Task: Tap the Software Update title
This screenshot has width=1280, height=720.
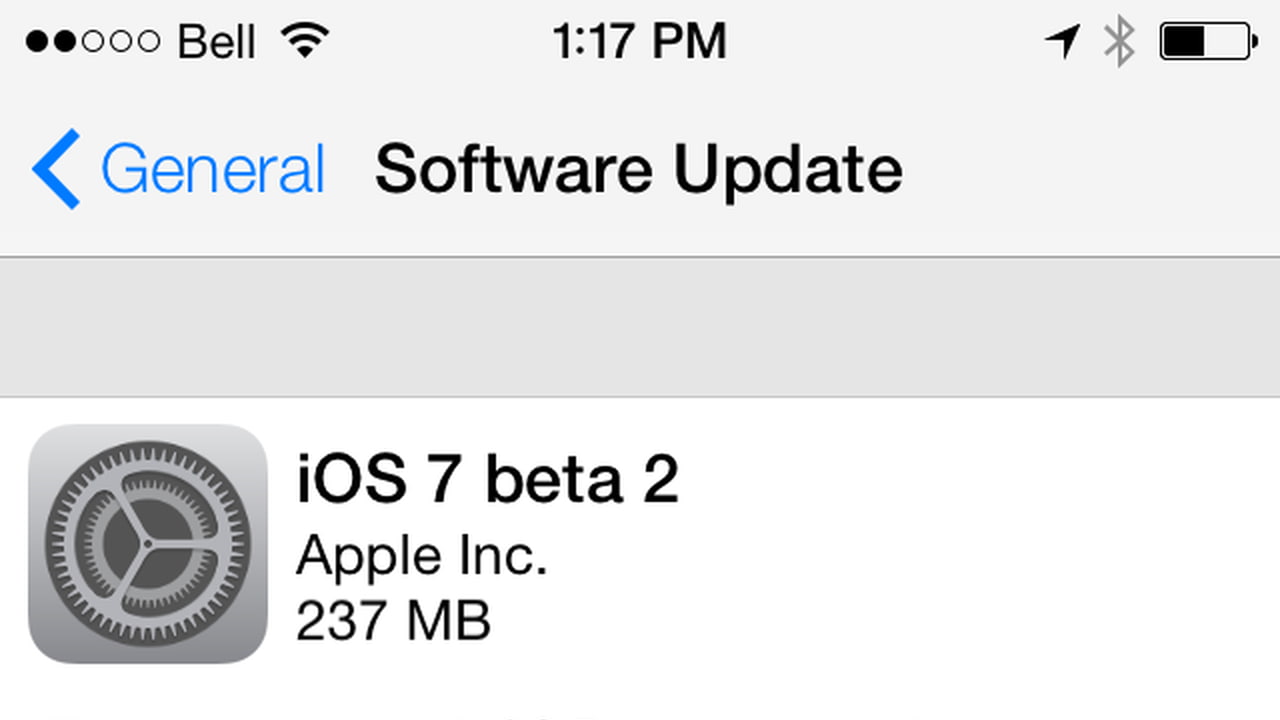Action: [x=638, y=169]
